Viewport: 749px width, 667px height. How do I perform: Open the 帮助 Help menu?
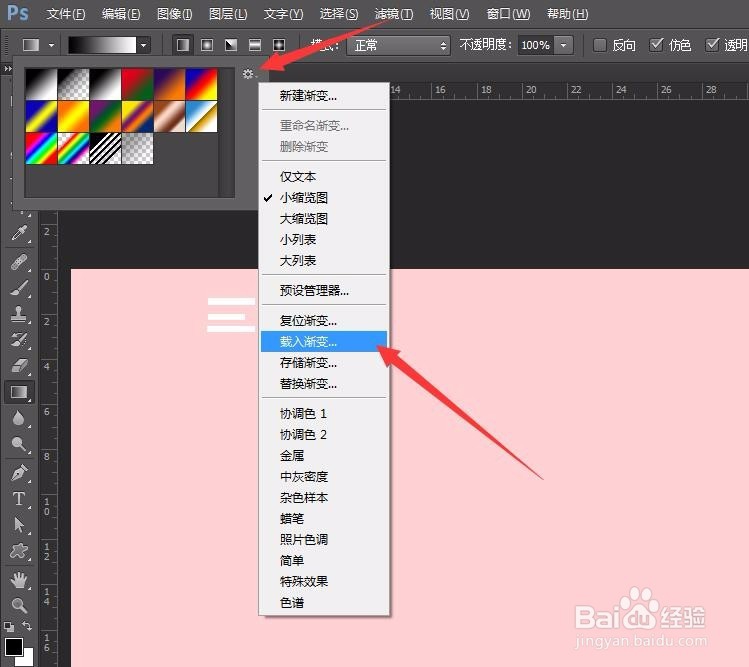(567, 14)
